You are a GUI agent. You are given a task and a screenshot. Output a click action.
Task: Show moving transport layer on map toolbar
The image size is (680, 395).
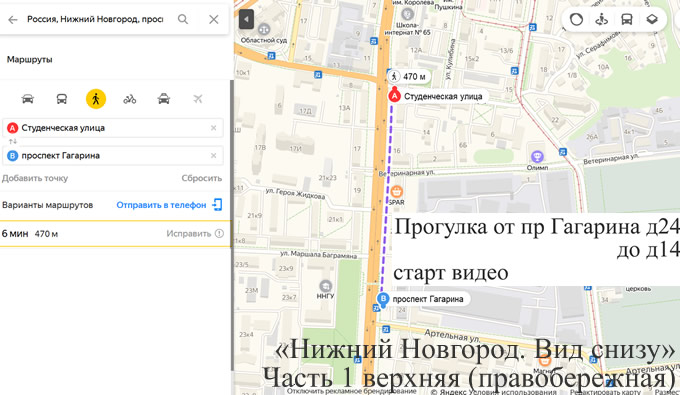coord(627,19)
